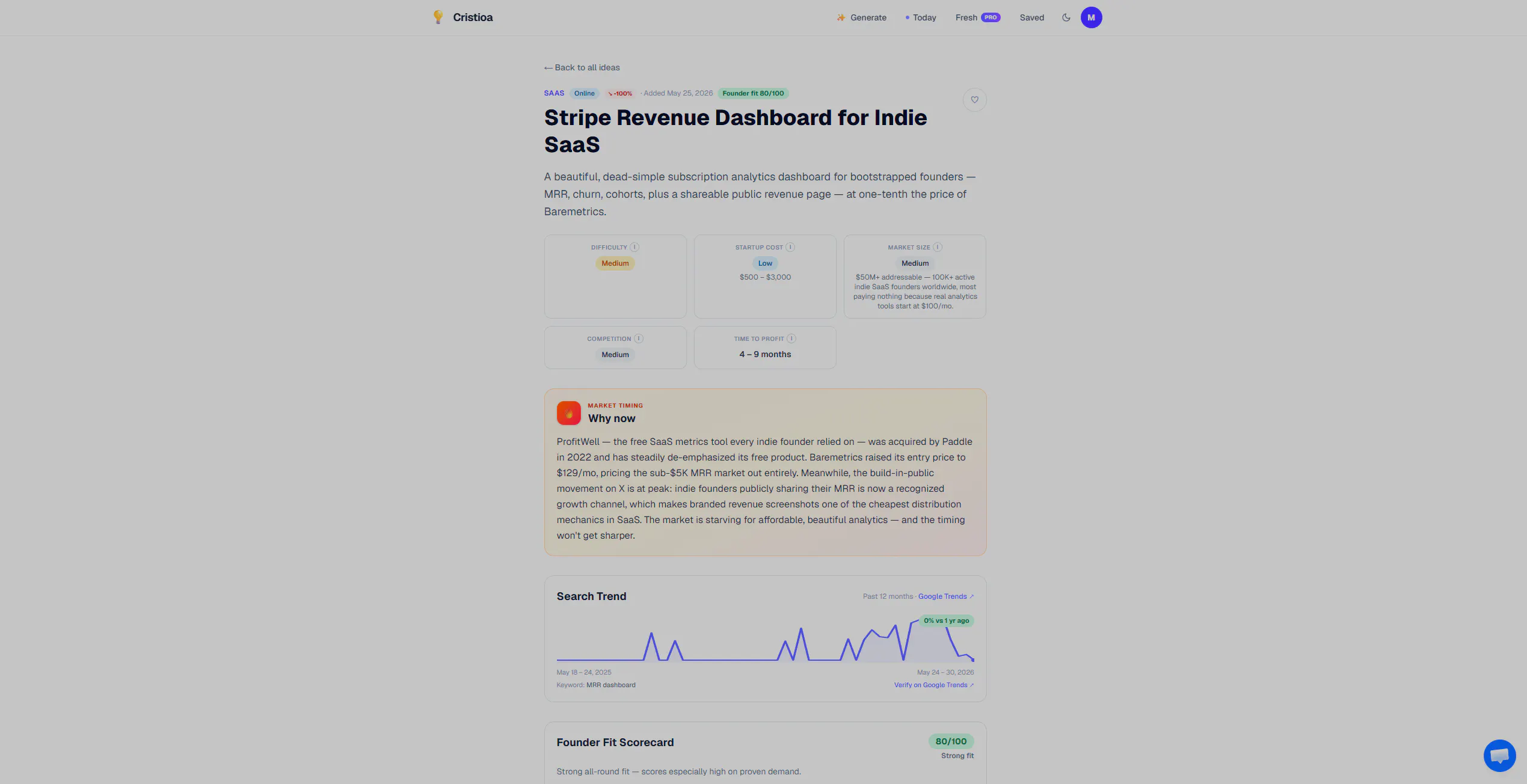Click the search trend line chart
Viewport: 1527px width, 784px height.
point(765,640)
